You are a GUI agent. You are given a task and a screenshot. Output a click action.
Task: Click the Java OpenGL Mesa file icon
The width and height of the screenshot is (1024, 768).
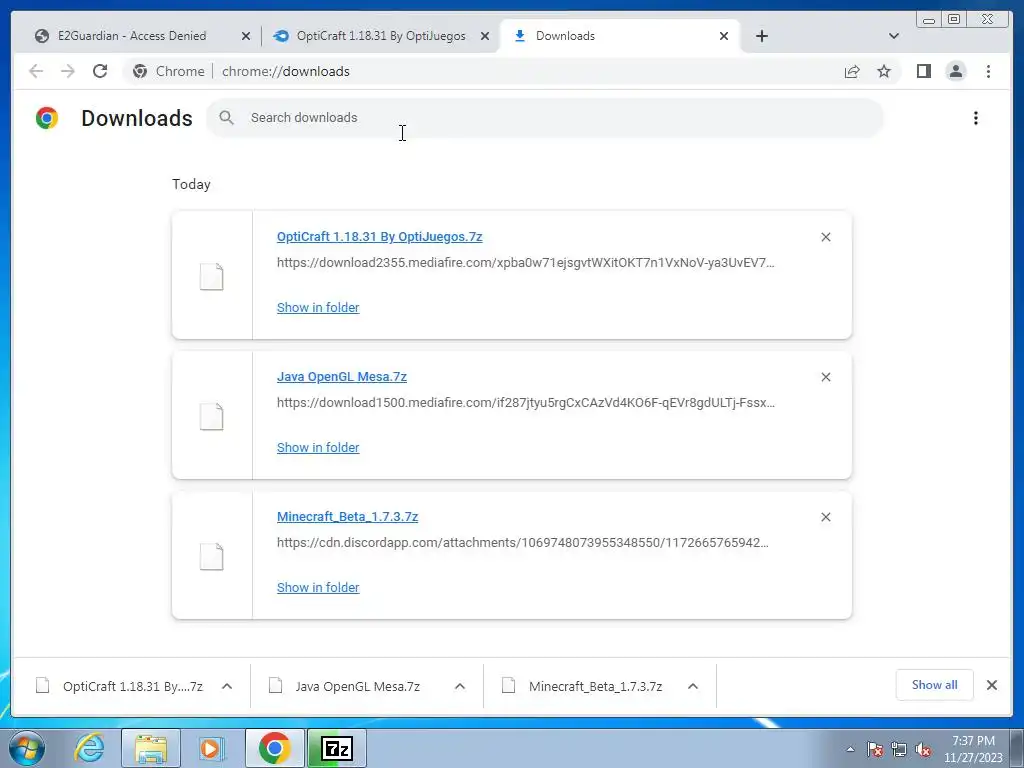coord(212,417)
